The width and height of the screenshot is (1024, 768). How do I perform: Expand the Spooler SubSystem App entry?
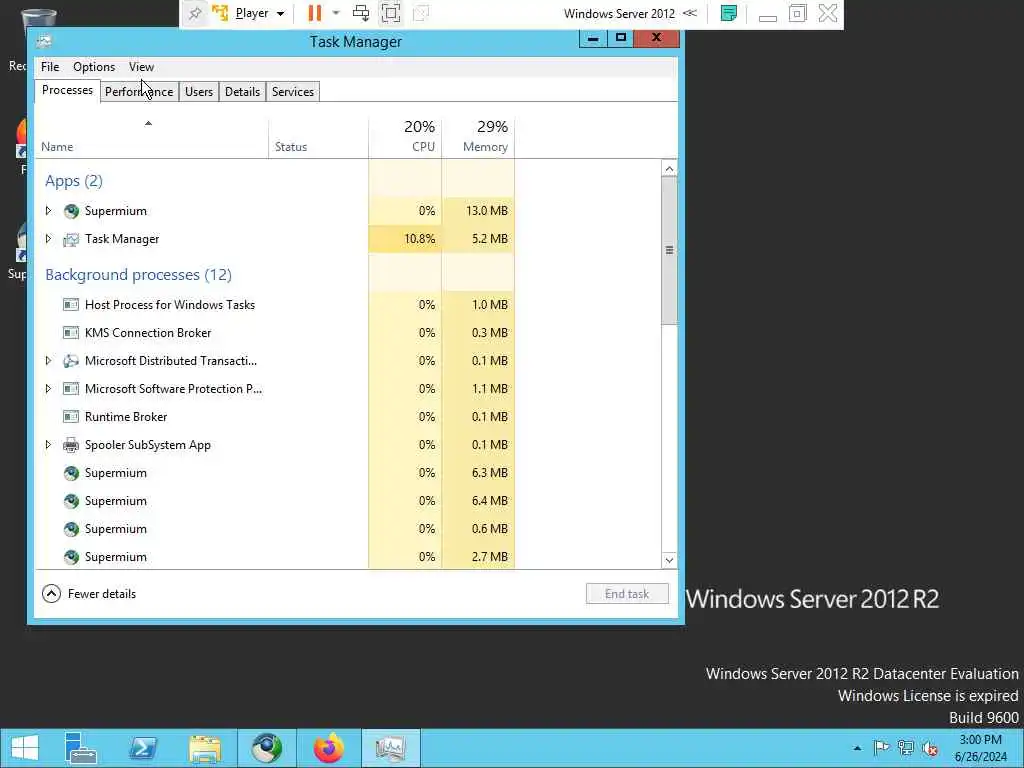tap(48, 445)
